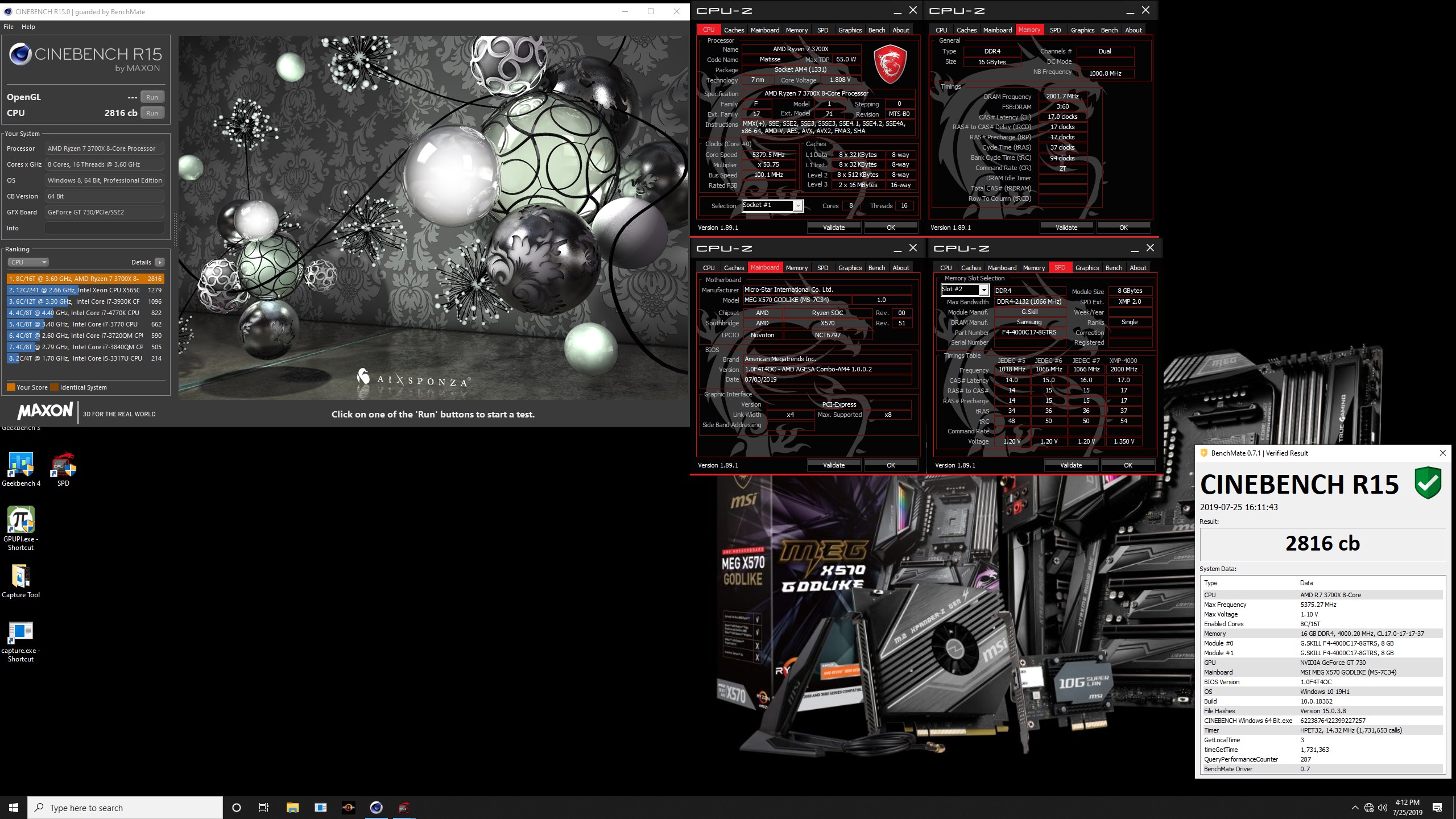This screenshot has width=1456, height=819.
Task: Click the network icon in system tray
Action: click(1369, 808)
